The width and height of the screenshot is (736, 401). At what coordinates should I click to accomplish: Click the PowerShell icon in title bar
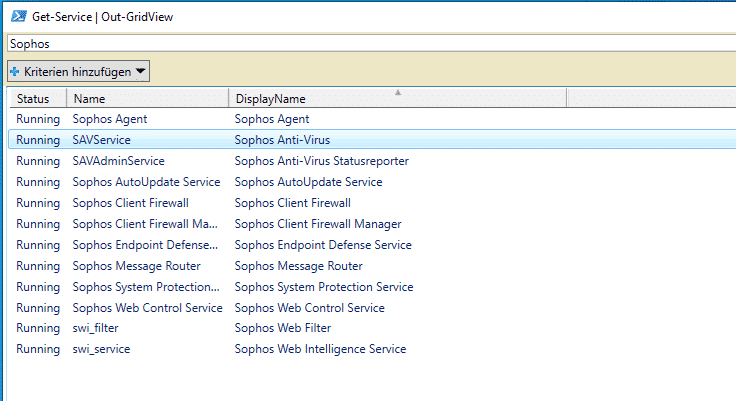point(19,16)
